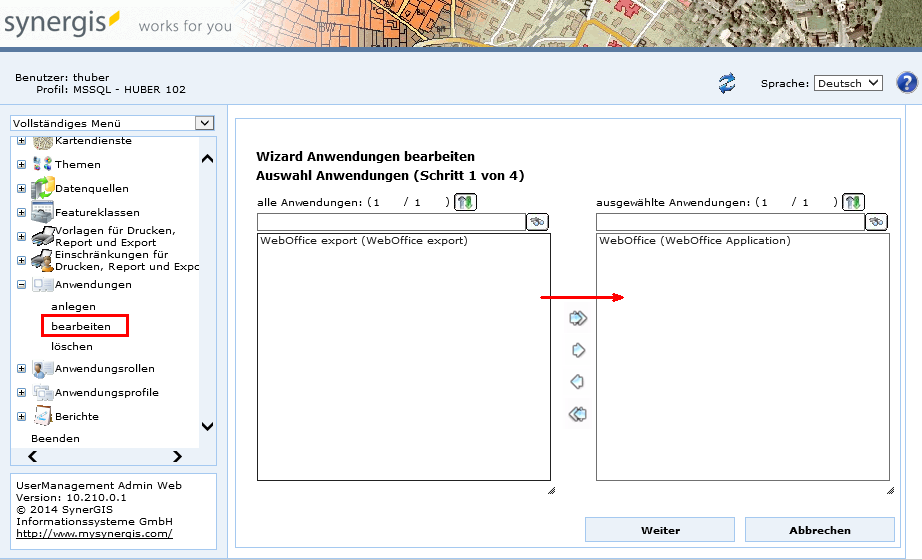Click the Anwendungsrollen icon in tree
Viewport: 922px width, 560px height.
click(x=42, y=369)
